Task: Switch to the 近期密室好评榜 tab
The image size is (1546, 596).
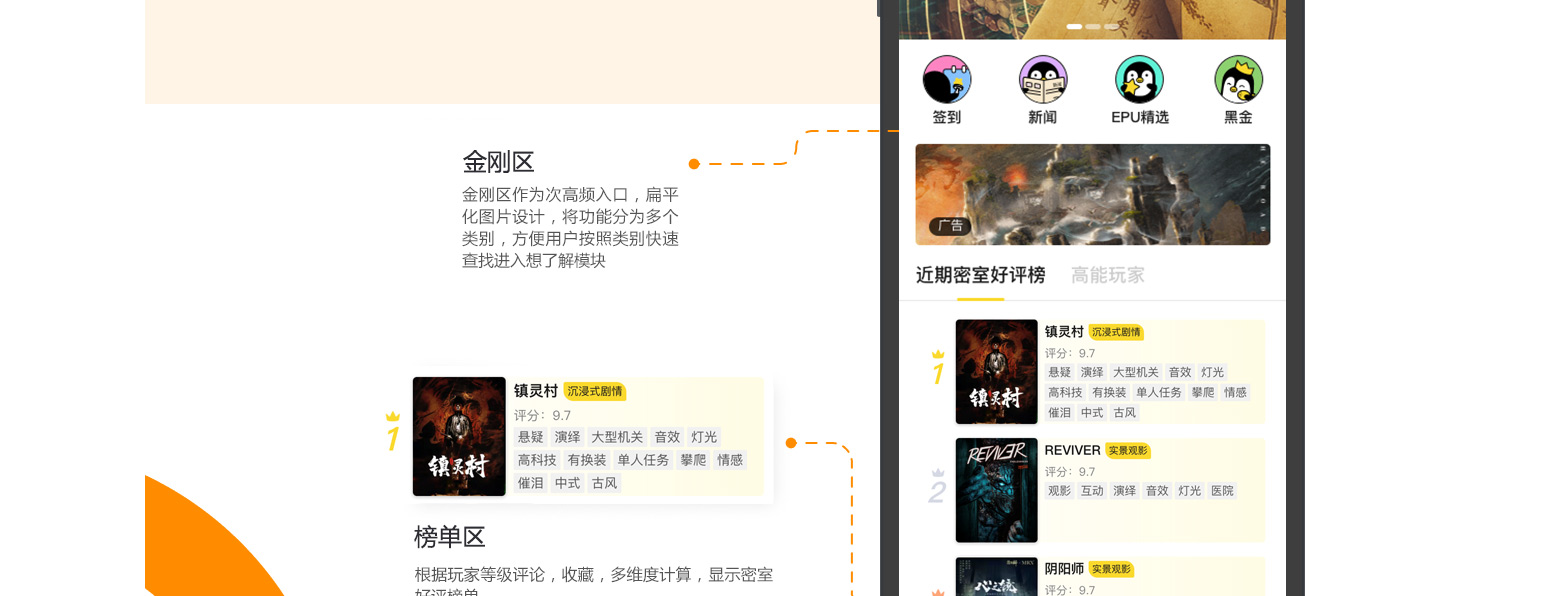Action: coord(980,275)
